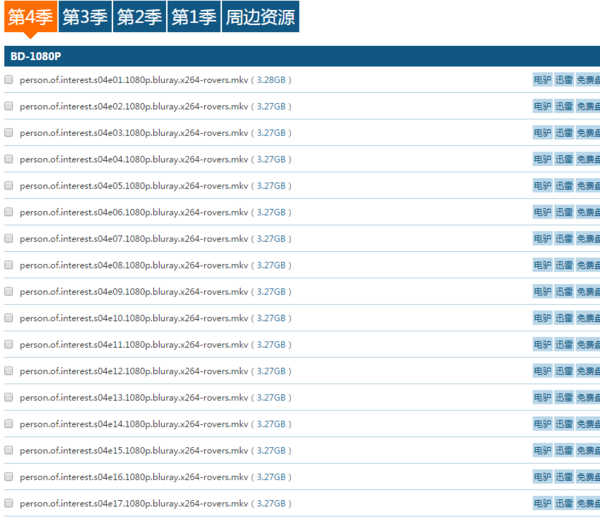Viewport: 600px width, 518px height.
Task: Open the s04e04 mkv file link
Action: [x=133, y=159]
